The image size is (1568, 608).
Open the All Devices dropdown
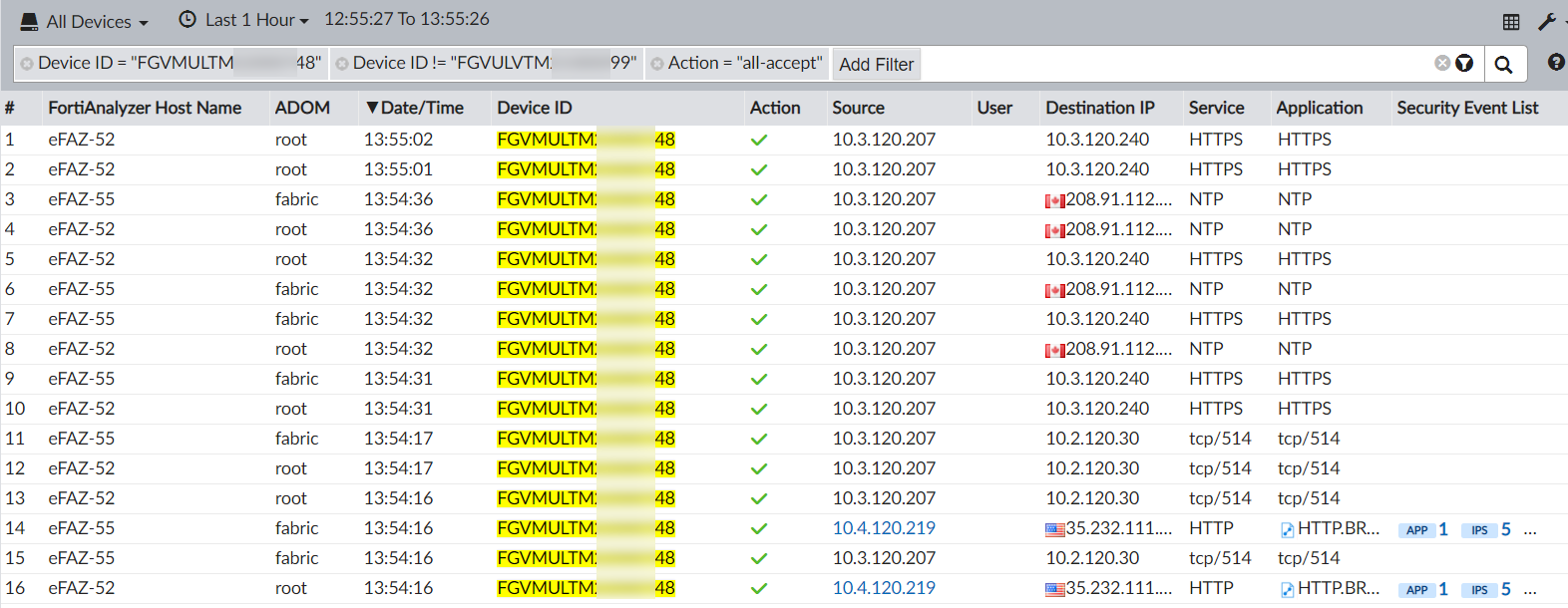click(85, 21)
